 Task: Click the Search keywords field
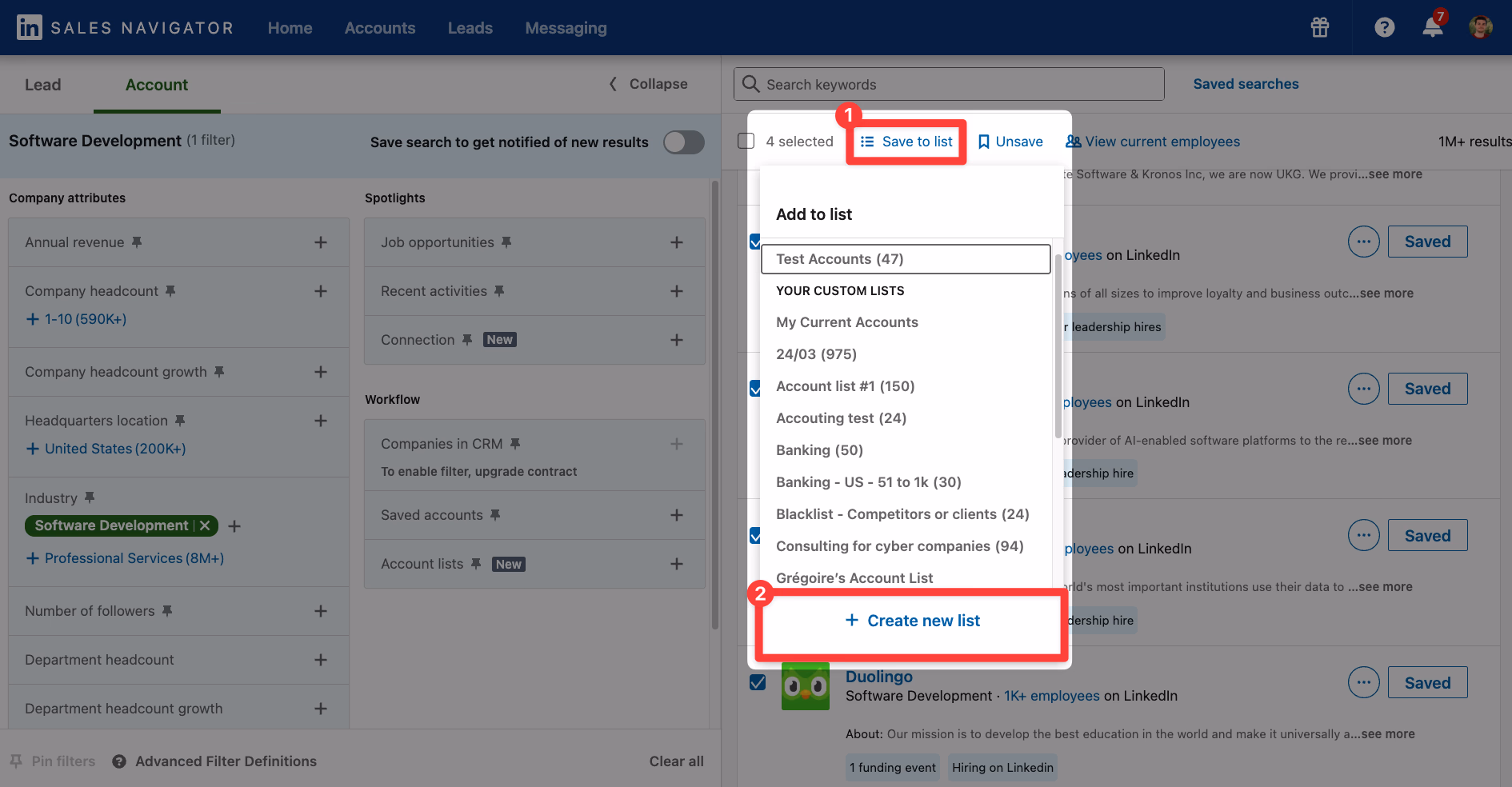[949, 84]
